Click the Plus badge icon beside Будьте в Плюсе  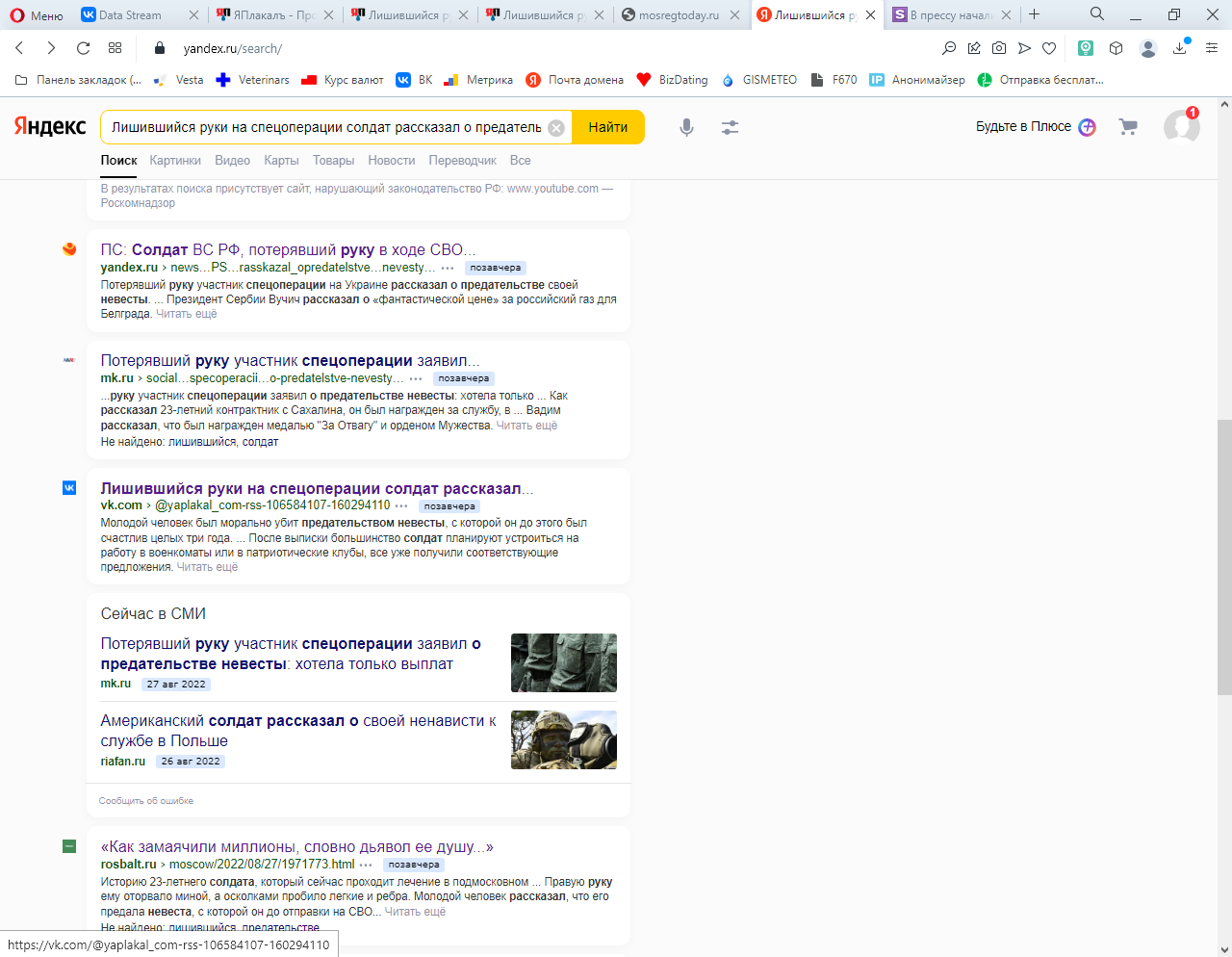(x=1088, y=127)
